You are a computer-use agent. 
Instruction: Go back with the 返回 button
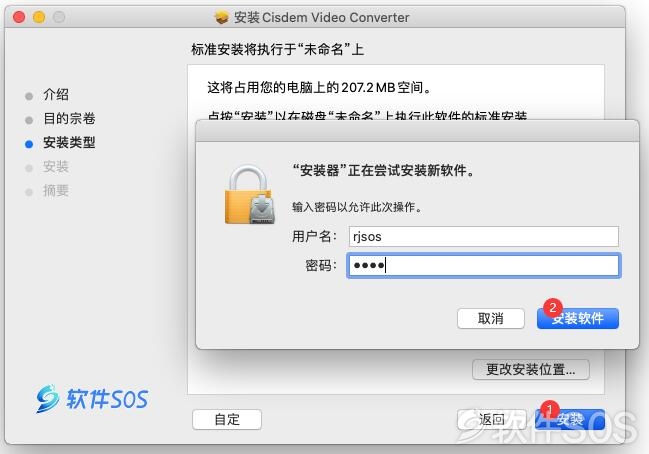click(x=492, y=419)
